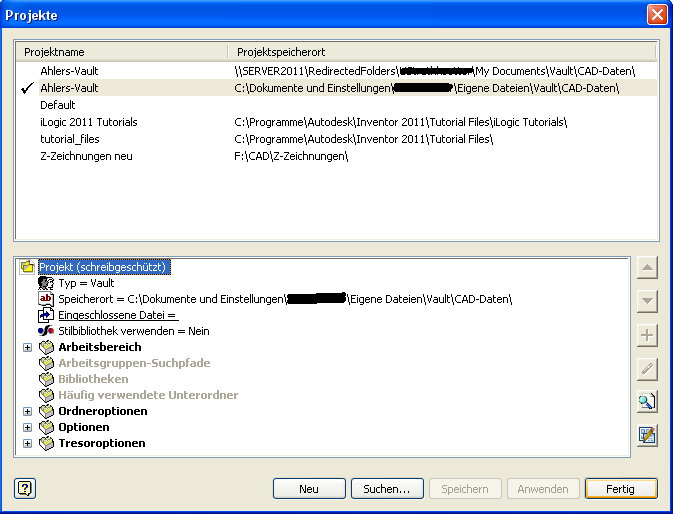Click the pencil edit button
The height and width of the screenshot is (515, 673).
click(647, 368)
